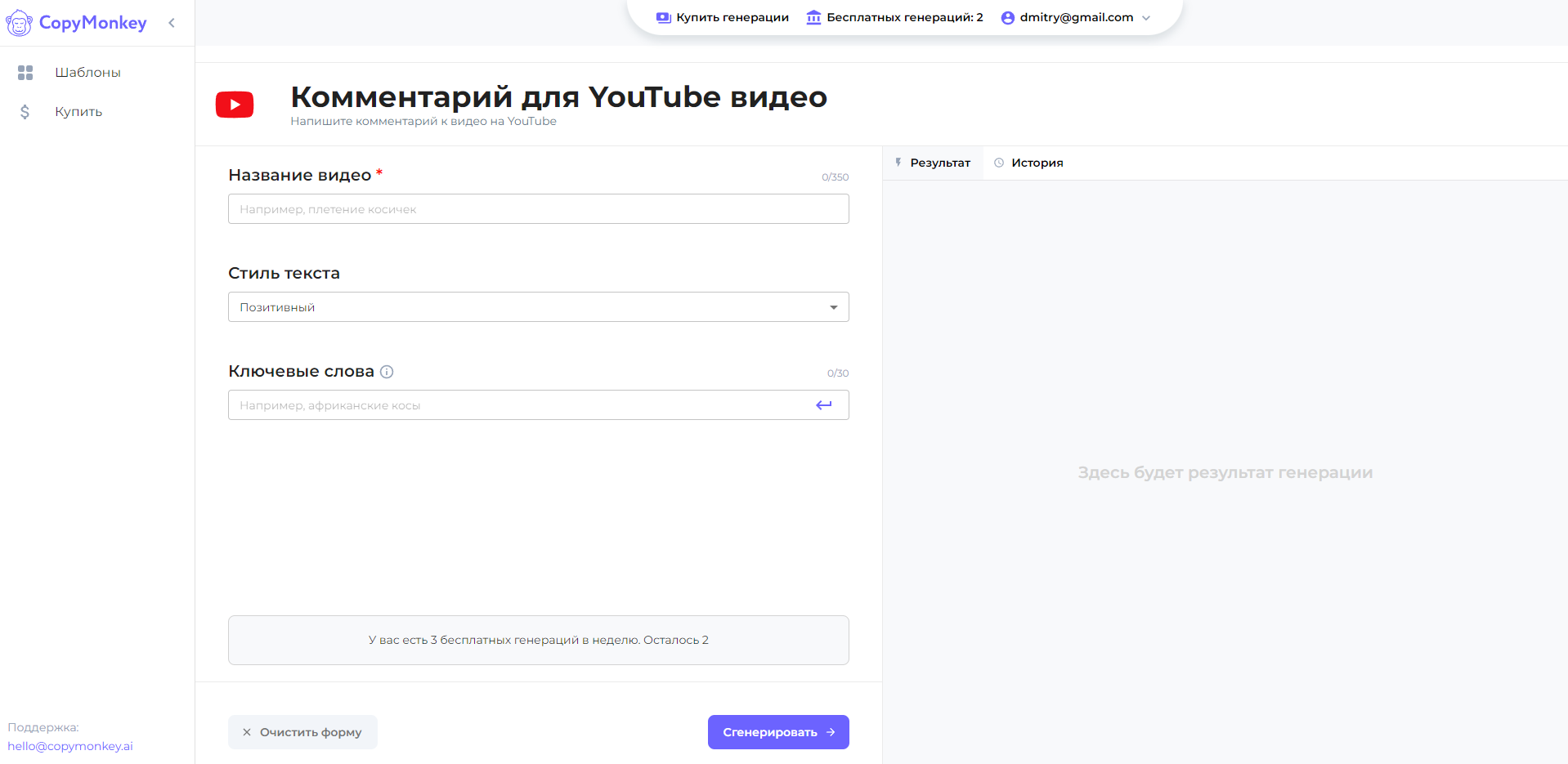Click the red YouTube play icon

click(x=235, y=105)
